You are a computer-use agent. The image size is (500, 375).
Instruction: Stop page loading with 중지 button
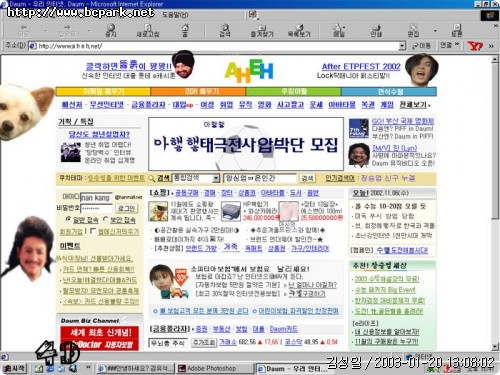111,30
